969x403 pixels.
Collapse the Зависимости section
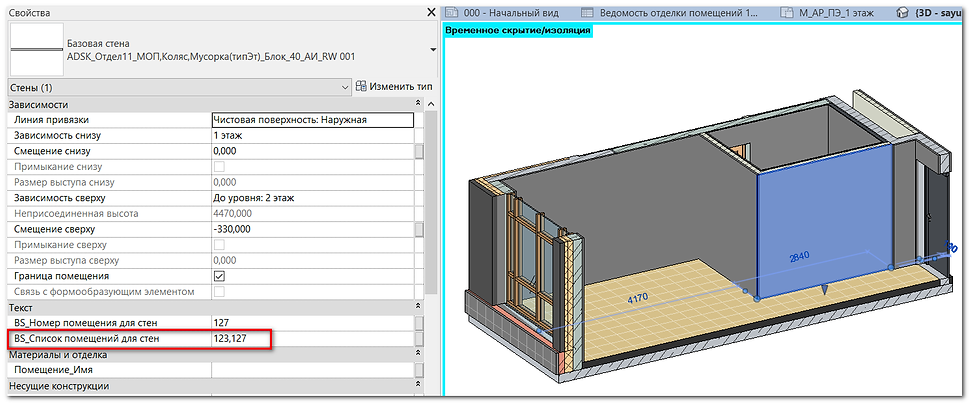click(x=418, y=104)
